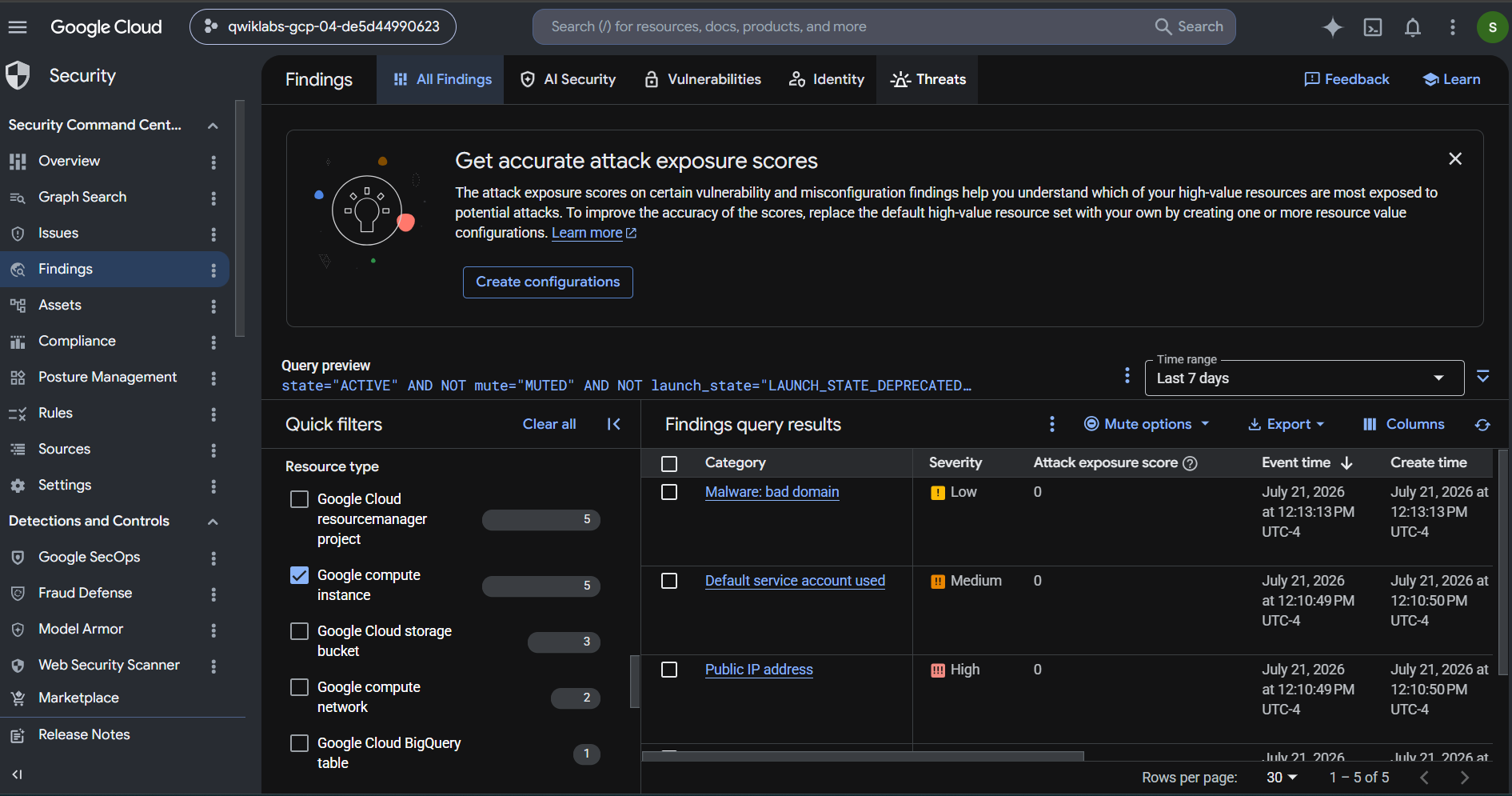Open the Malware: bad domain finding
The height and width of the screenshot is (796, 1512).
click(772, 492)
